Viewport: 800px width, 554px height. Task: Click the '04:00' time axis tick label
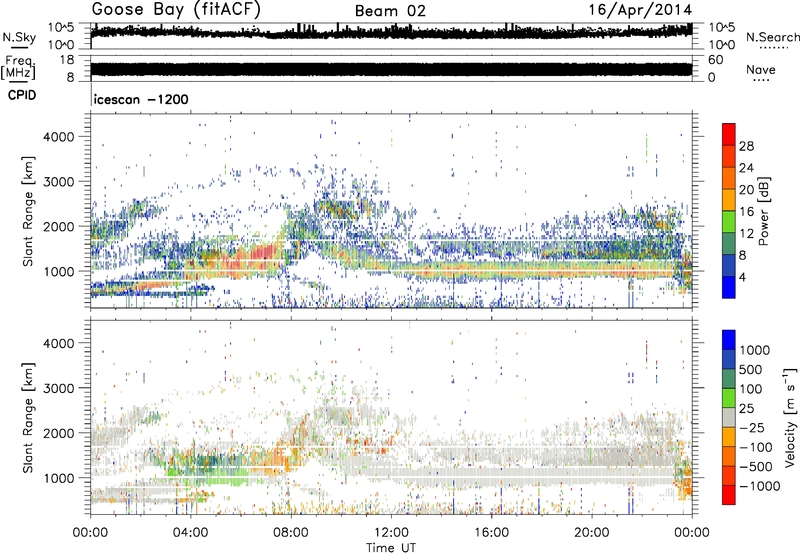pos(191,533)
